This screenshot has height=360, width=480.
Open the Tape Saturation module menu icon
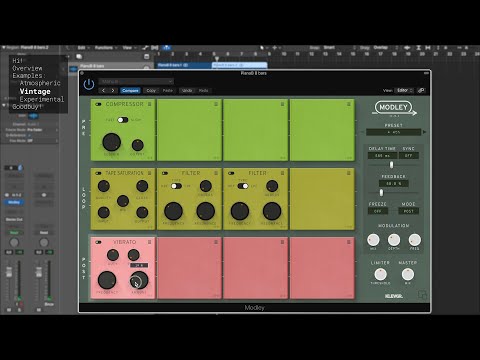click(149, 173)
